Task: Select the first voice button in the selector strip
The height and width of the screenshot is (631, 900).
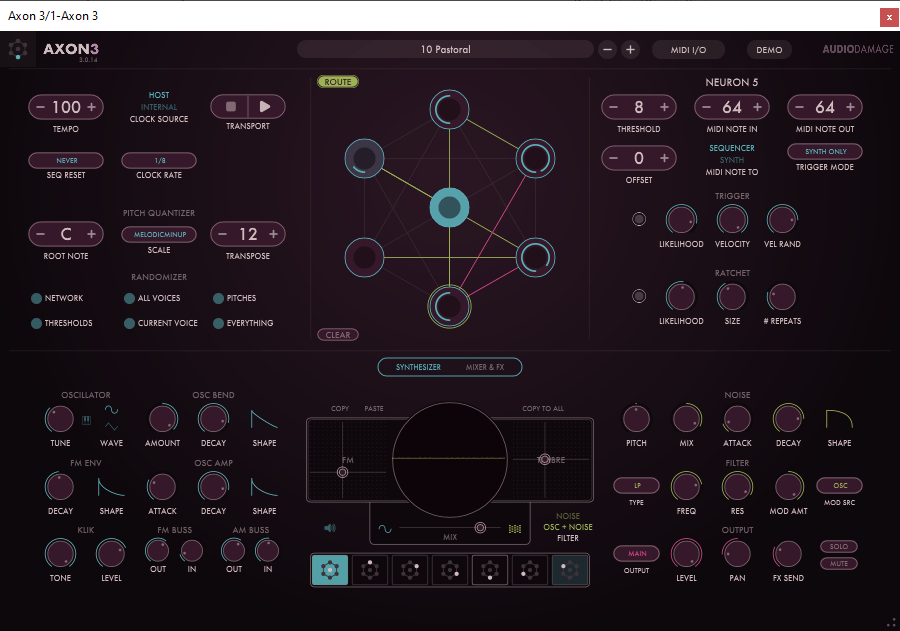Action: click(x=330, y=570)
